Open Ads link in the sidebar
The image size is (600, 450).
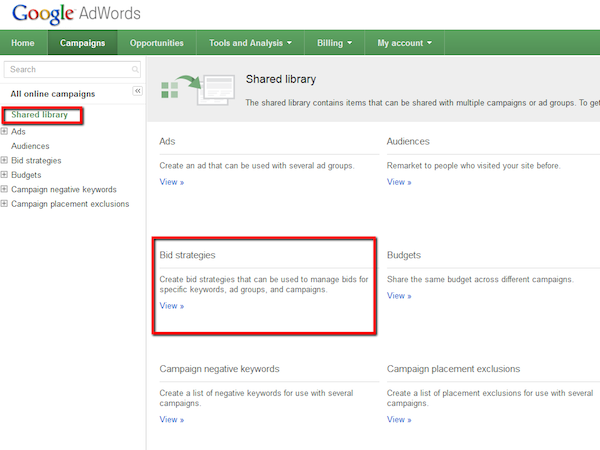18,131
